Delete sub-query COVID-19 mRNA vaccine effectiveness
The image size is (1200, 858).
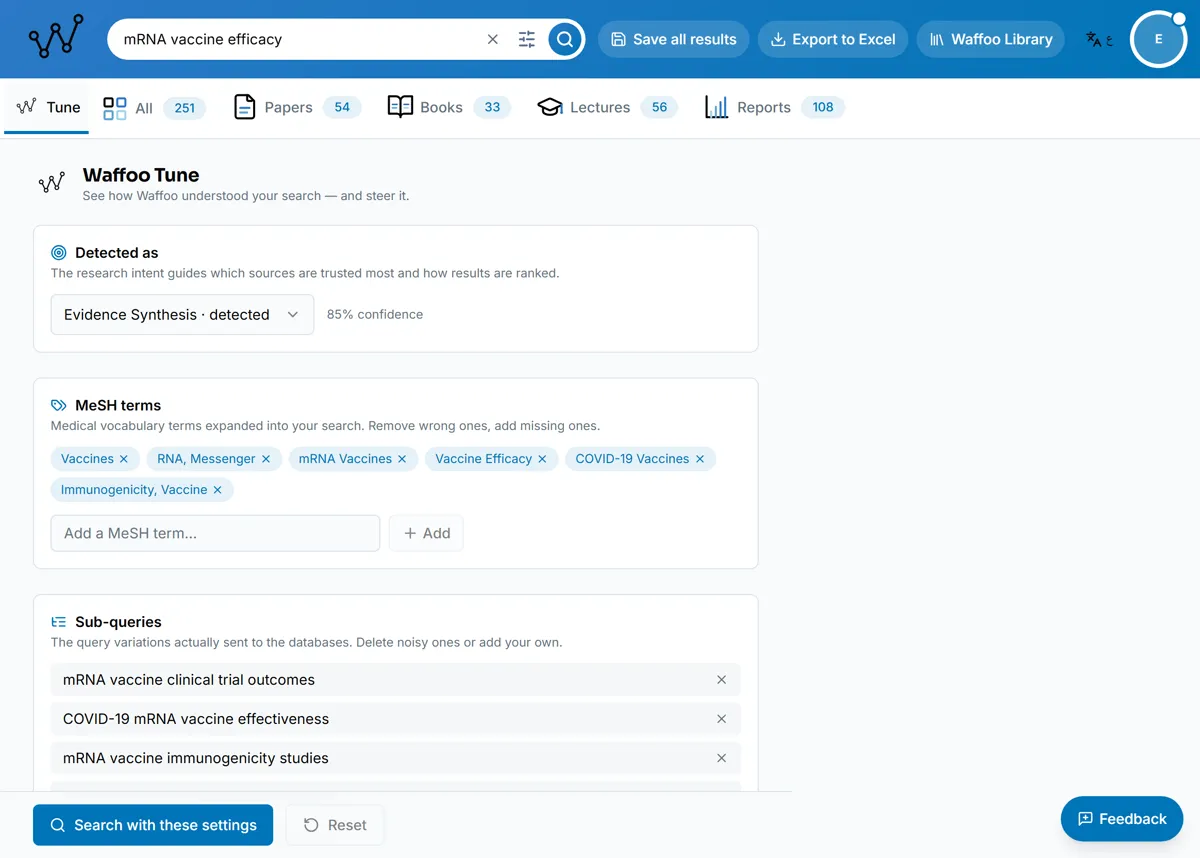pyautogui.click(x=721, y=719)
